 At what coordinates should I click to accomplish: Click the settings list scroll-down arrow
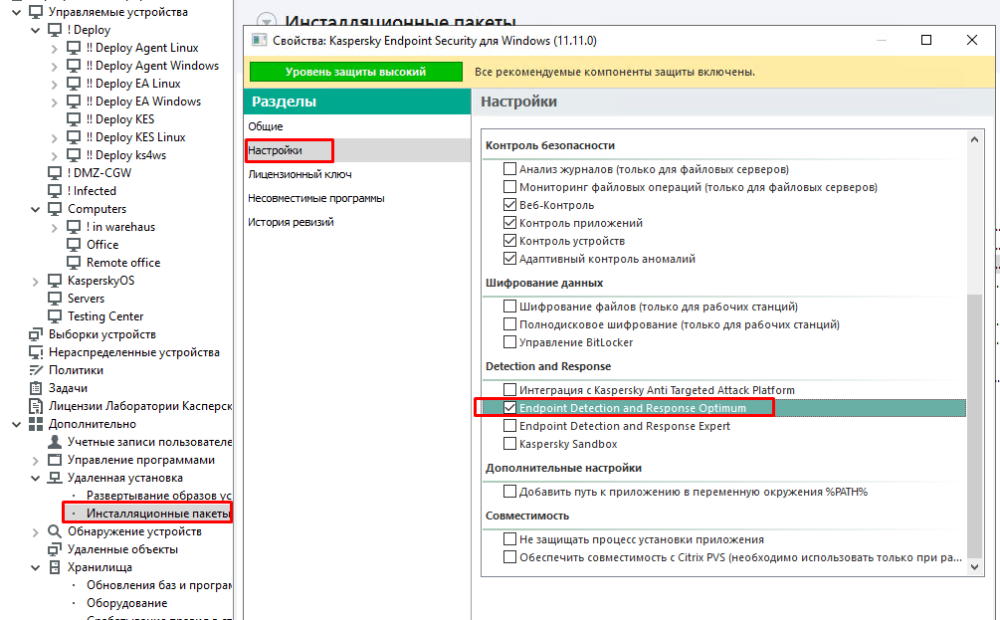(974, 566)
